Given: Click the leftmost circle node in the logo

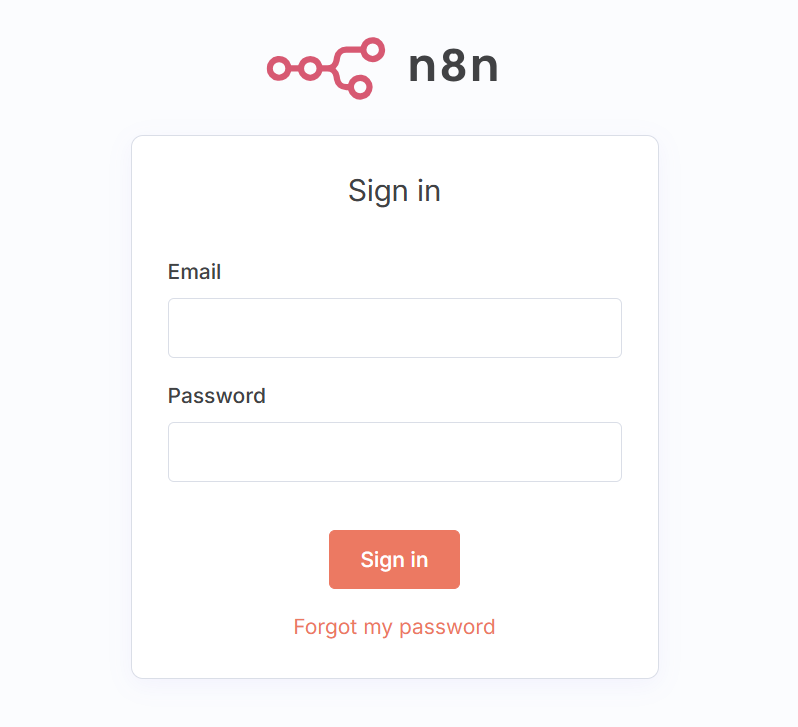Looking at the screenshot, I should 279,68.
